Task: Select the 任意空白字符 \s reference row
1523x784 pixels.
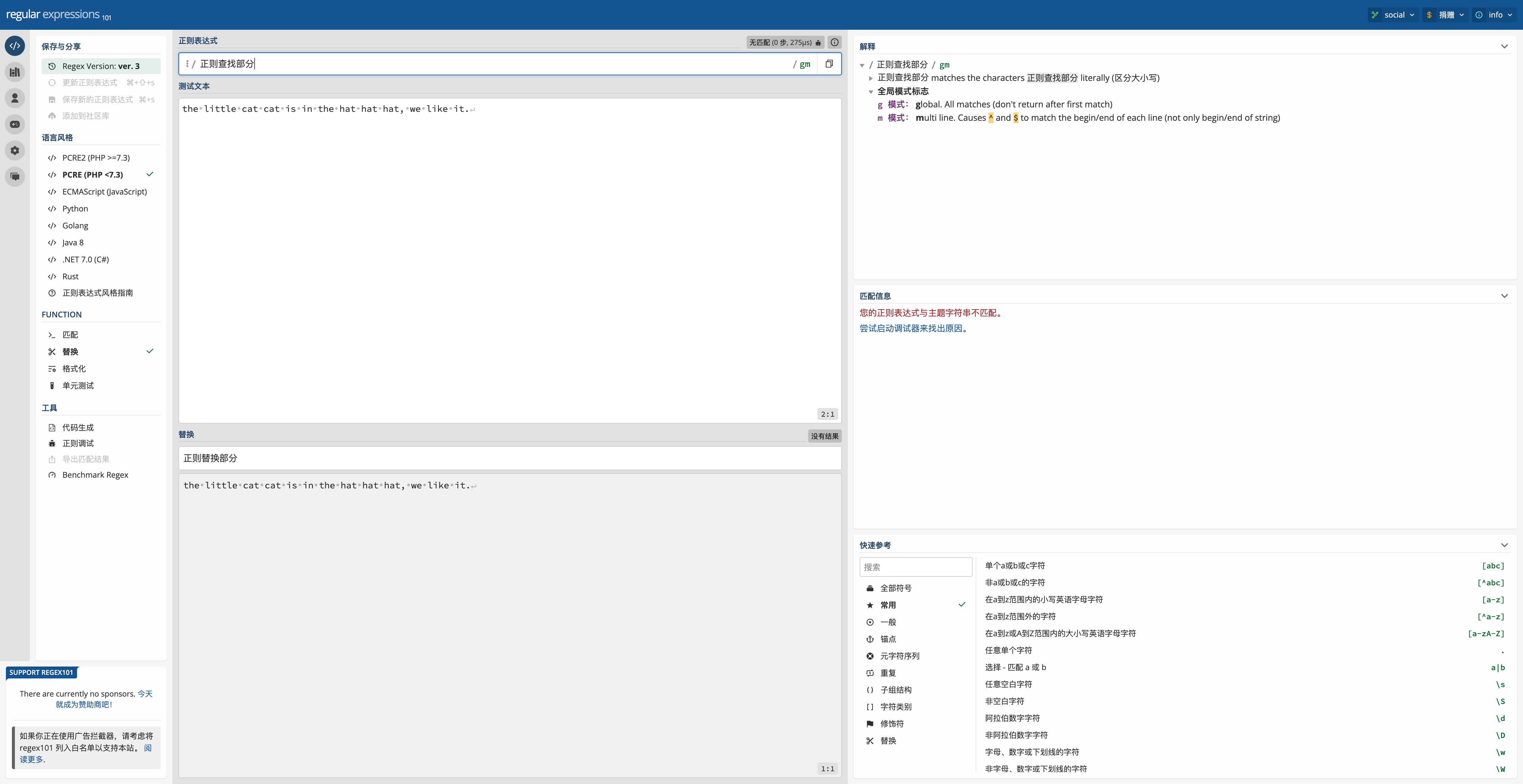Action: pyautogui.click(x=1245, y=684)
